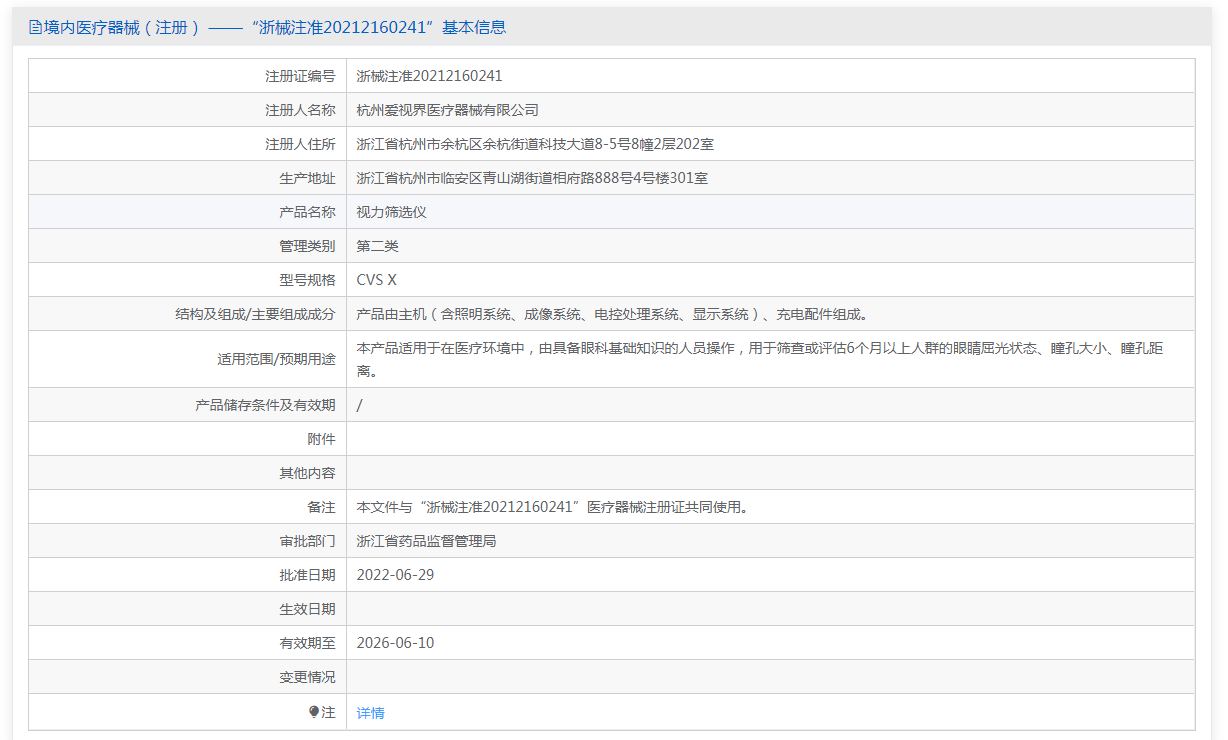
Task: Click the 变更情况 row label
Action: 307,677
